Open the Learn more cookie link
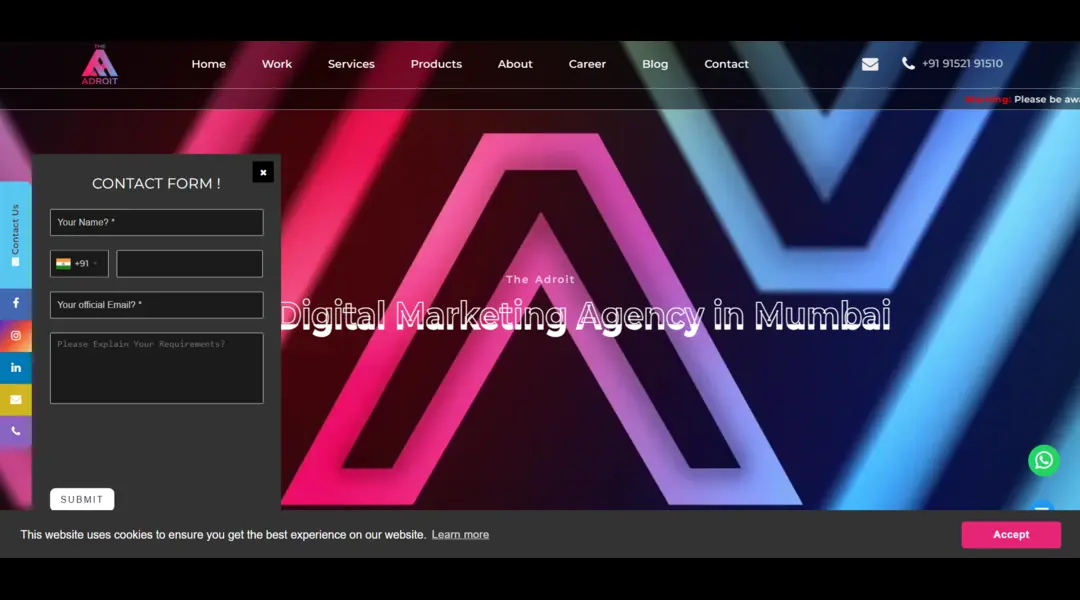 pos(460,535)
